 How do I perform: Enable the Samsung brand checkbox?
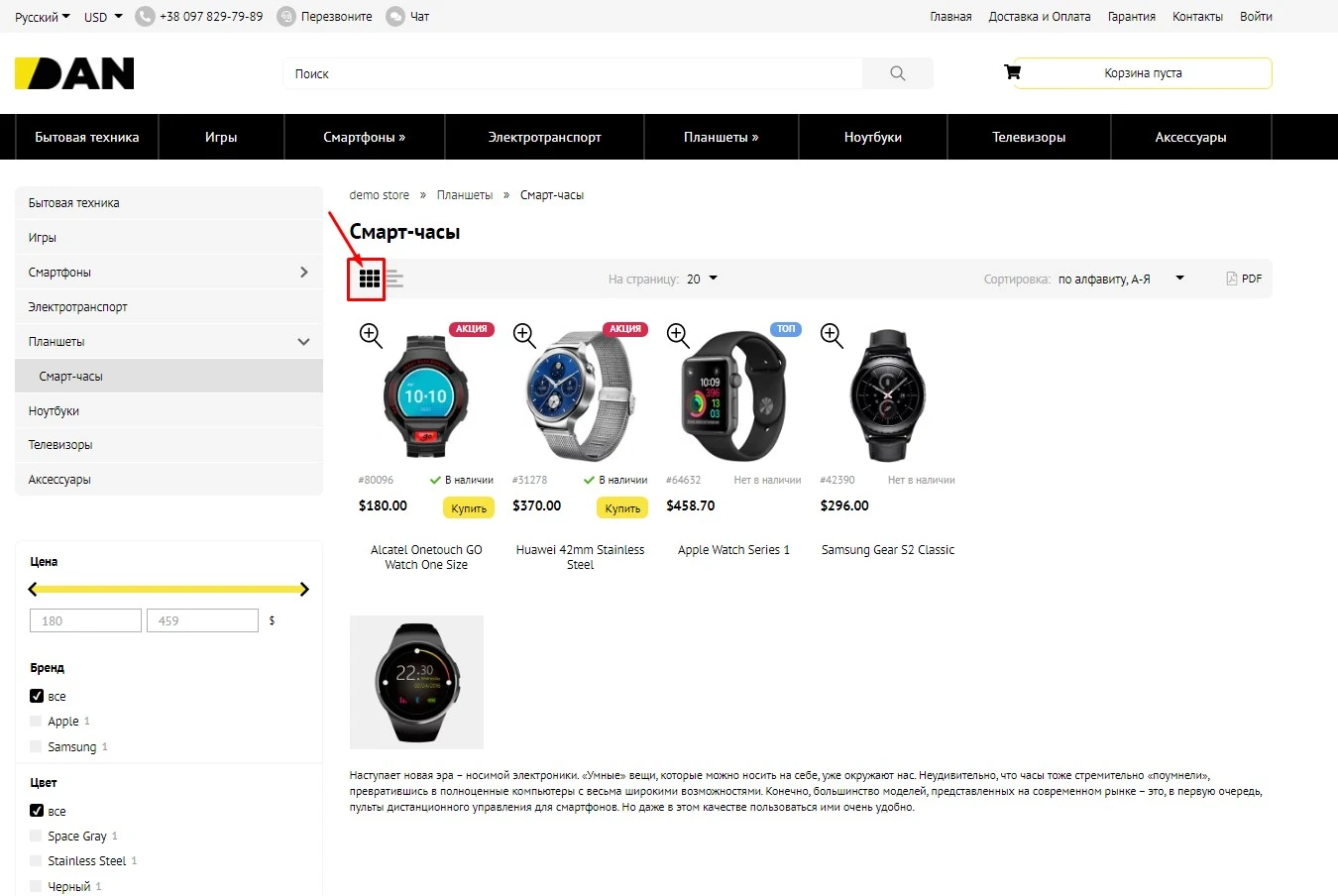coord(37,746)
